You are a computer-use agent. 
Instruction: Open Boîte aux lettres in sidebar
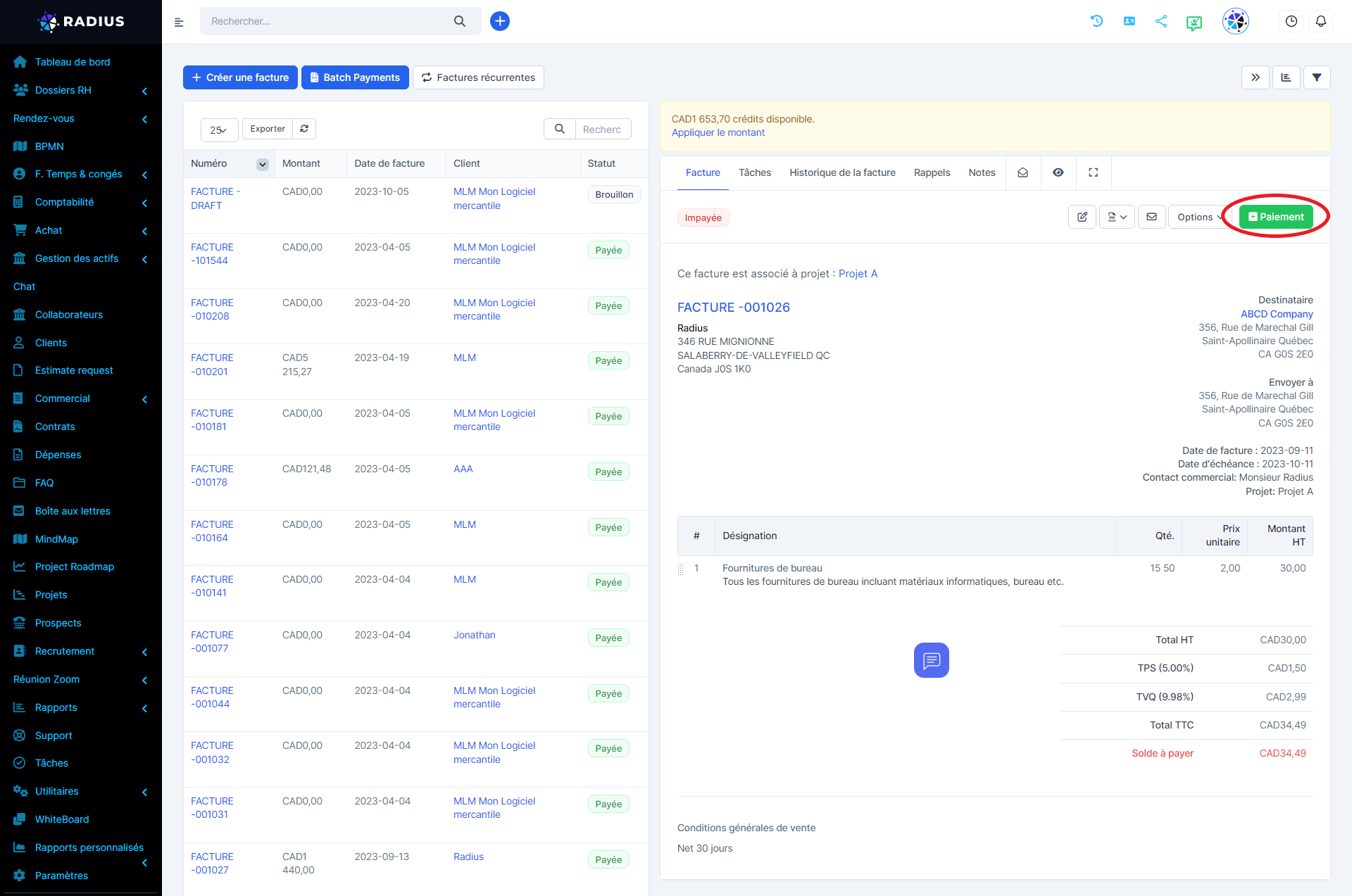coord(72,511)
